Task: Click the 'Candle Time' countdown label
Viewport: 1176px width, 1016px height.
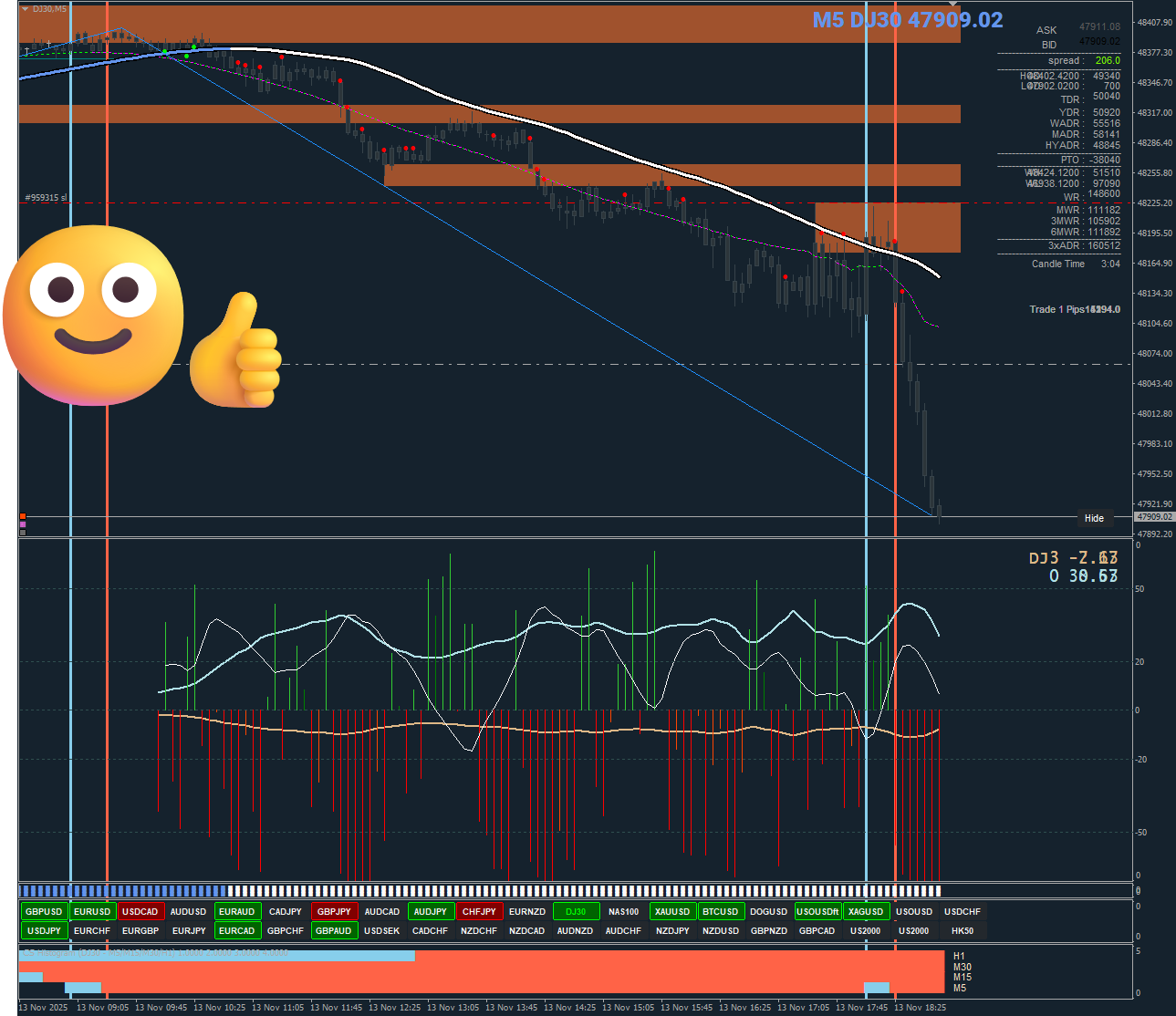Action: (1058, 264)
